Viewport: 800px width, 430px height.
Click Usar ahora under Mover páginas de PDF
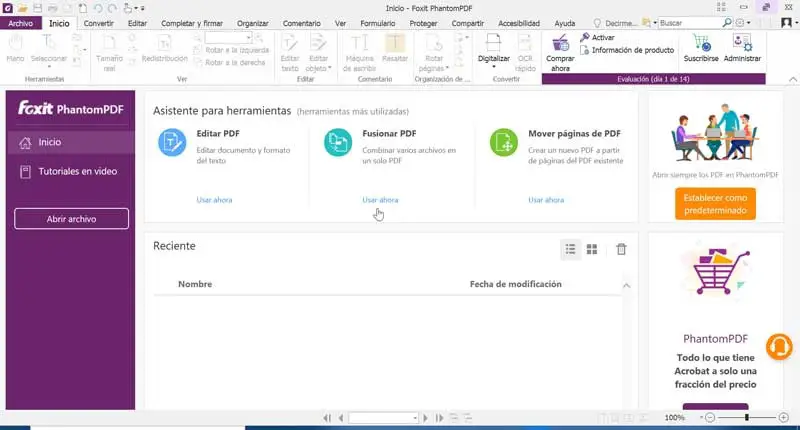pyautogui.click(x=546, y=200)
